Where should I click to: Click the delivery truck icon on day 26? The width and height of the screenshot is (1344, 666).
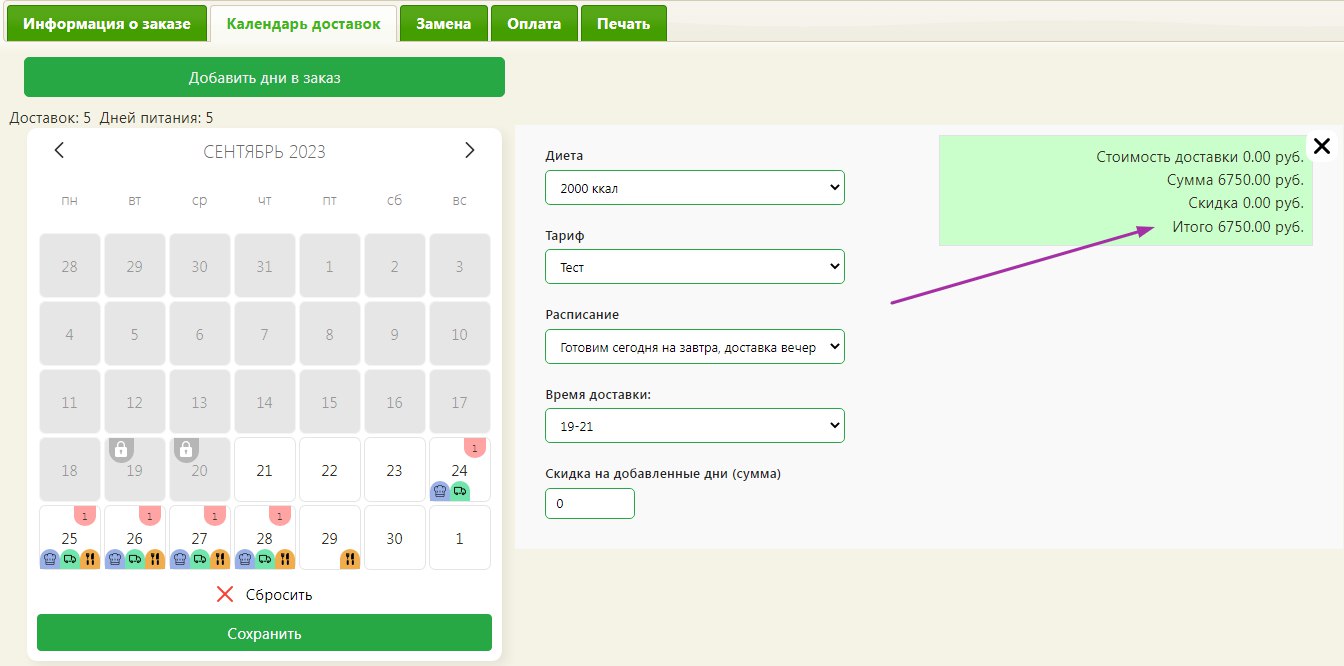pyautogui.click(x=135, y=559)
